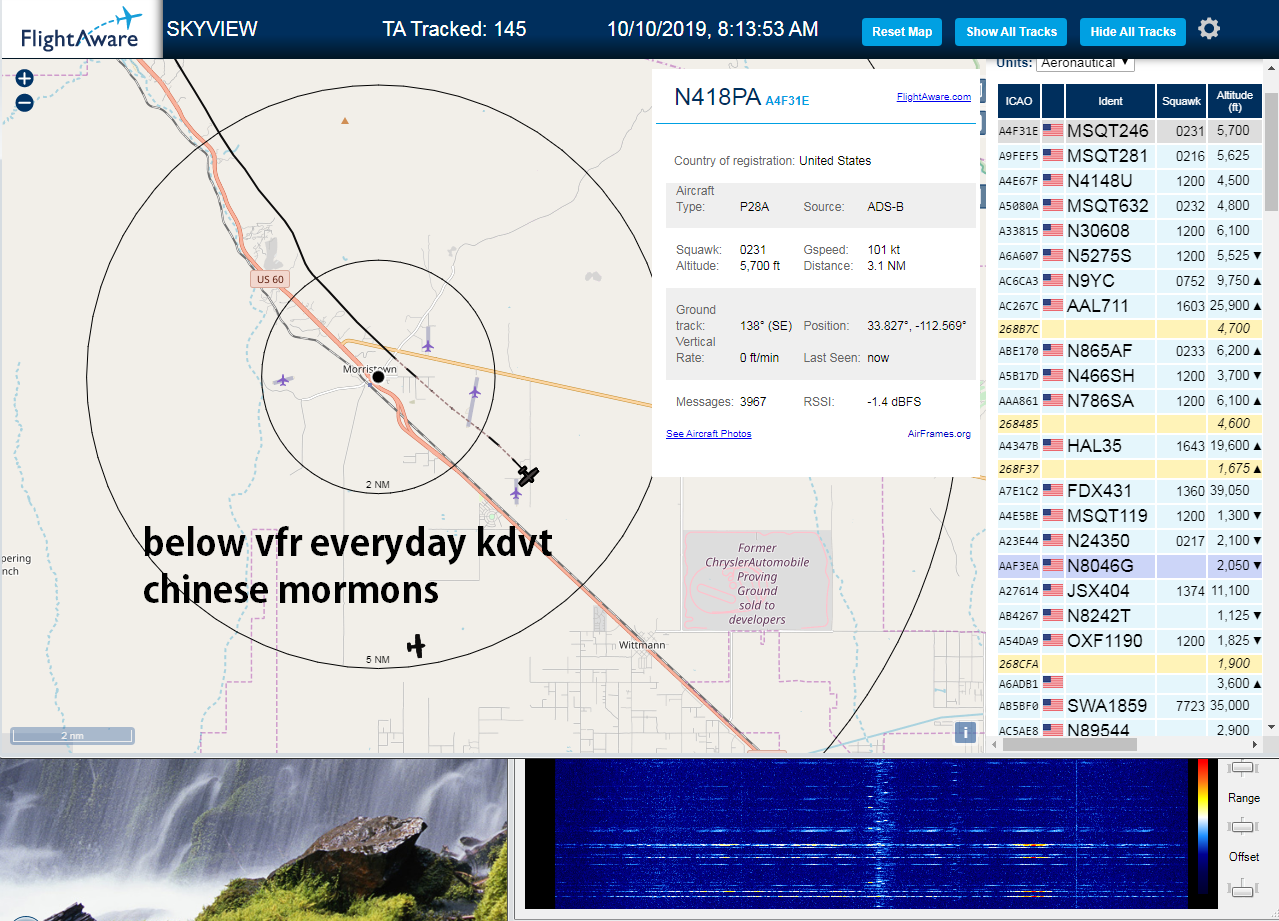Select the N89544 row
Screen dimensions: 1279x921
1130,730
